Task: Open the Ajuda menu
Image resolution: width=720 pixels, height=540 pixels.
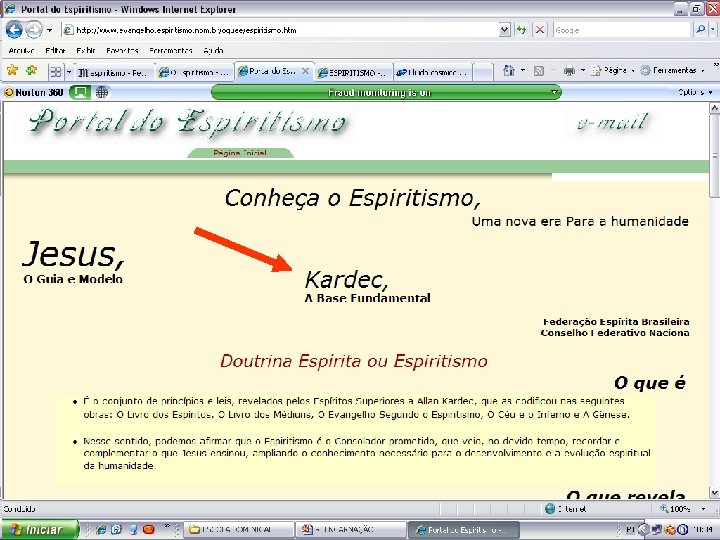Action: coord(214,51)
